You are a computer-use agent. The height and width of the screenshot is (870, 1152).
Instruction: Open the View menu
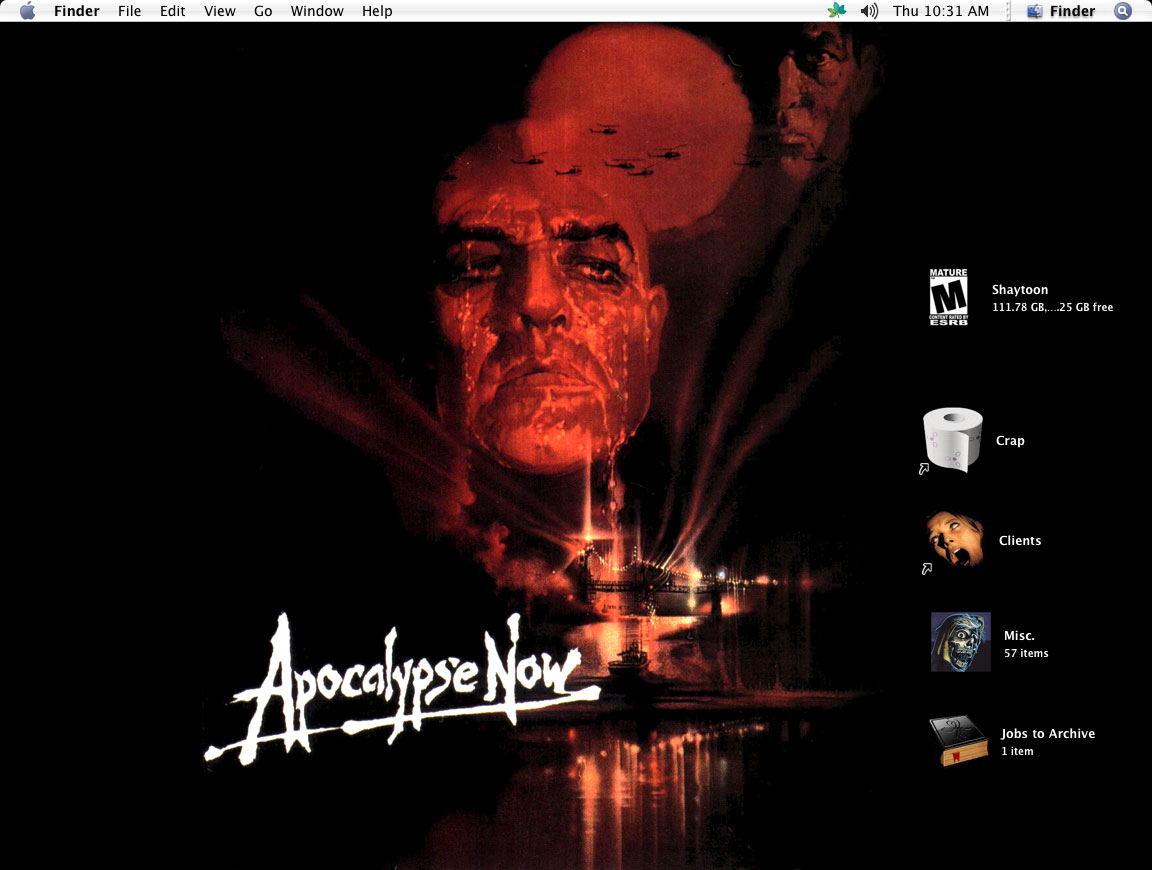(x=220, y=11)
